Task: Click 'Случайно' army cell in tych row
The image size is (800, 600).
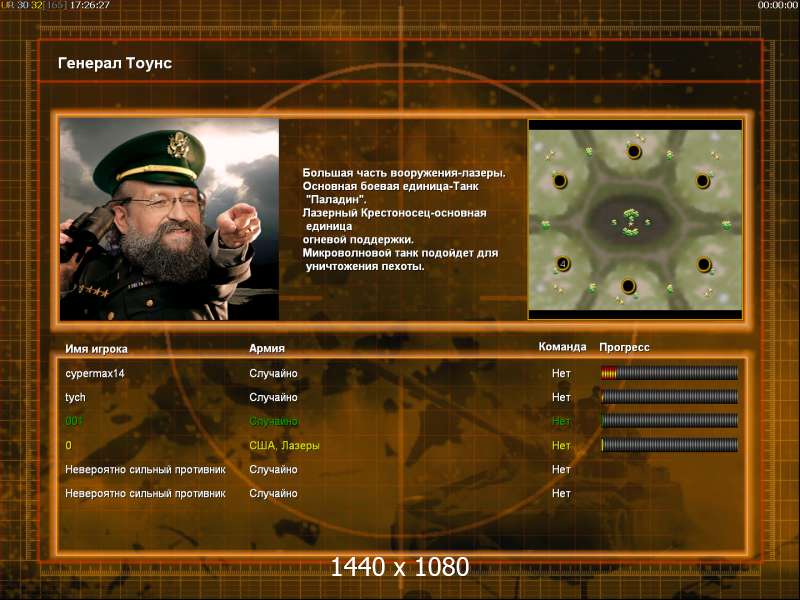Action: pos(273,397)
